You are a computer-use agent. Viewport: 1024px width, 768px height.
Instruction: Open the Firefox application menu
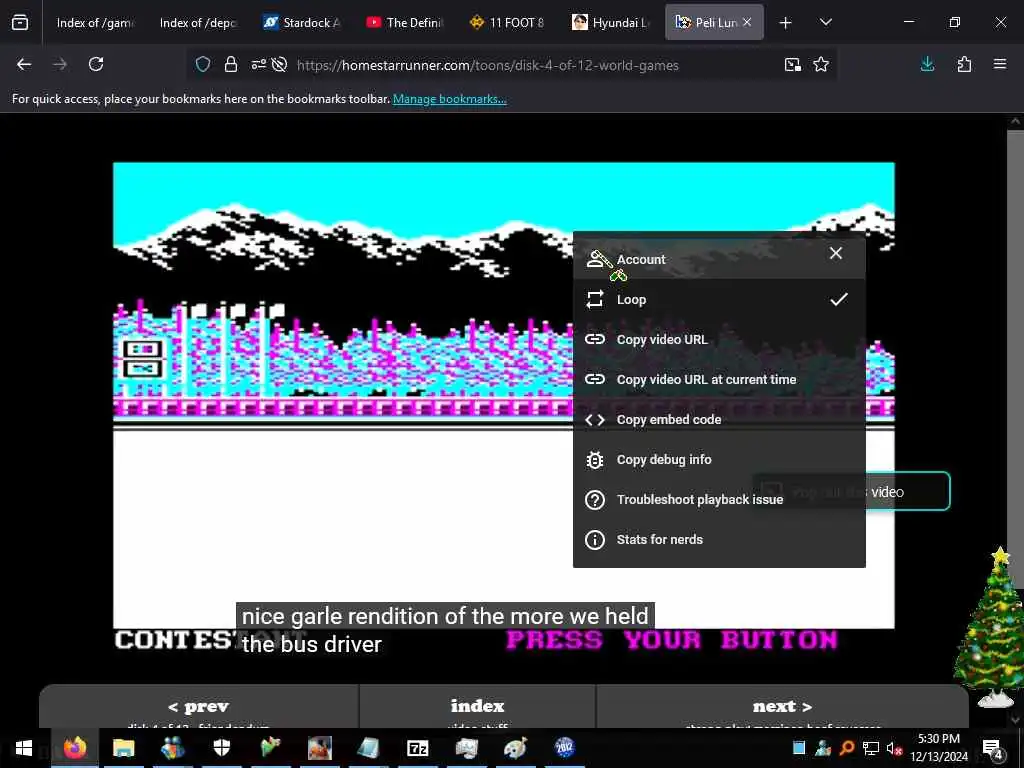coord(1000,64)
